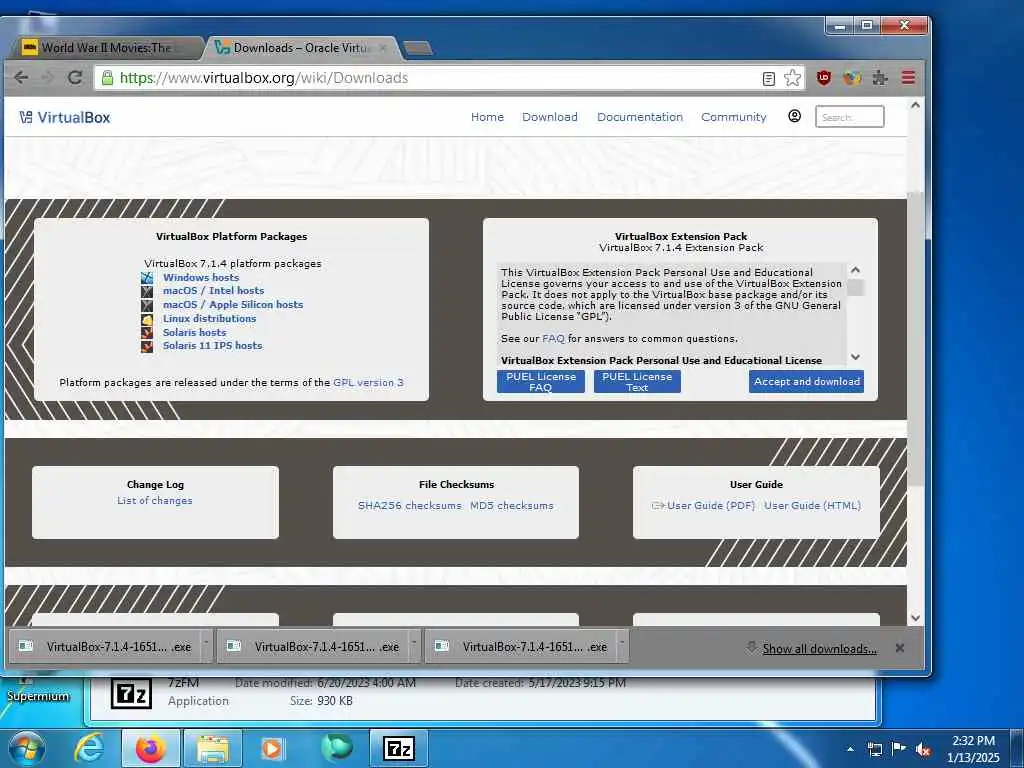1024x768 pixels.
Task: Open the browser hamburger menu
Action: click(908, 78)
